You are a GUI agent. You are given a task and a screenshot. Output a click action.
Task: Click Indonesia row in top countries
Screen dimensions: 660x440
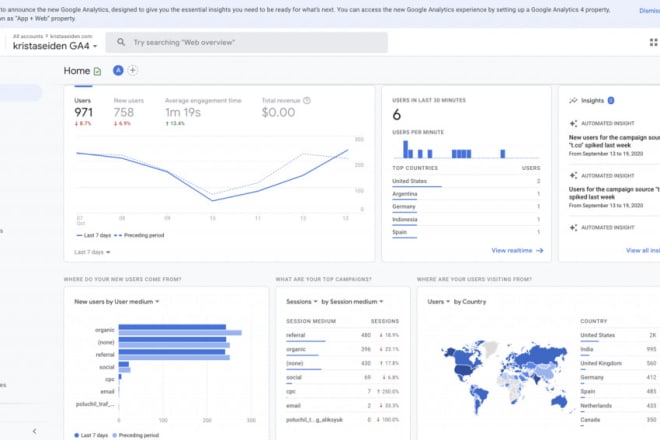tap(466, 220)
